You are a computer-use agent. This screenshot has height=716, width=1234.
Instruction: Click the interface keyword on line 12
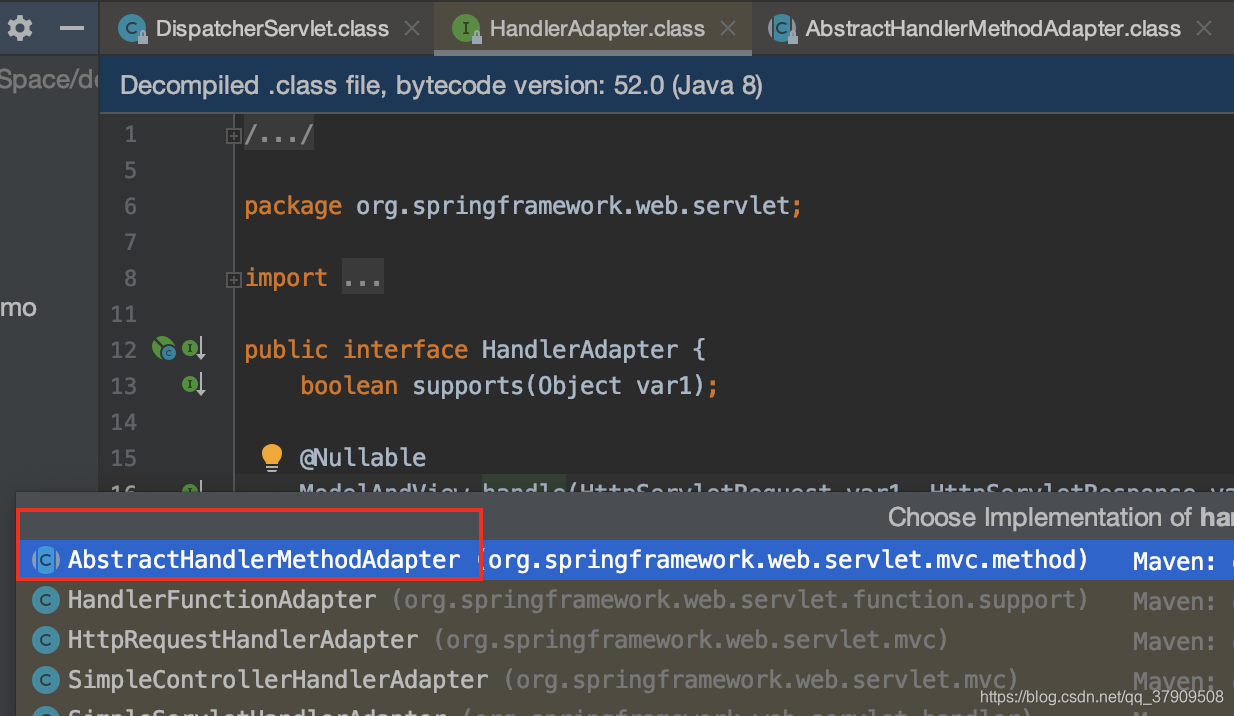click(405, 350)
